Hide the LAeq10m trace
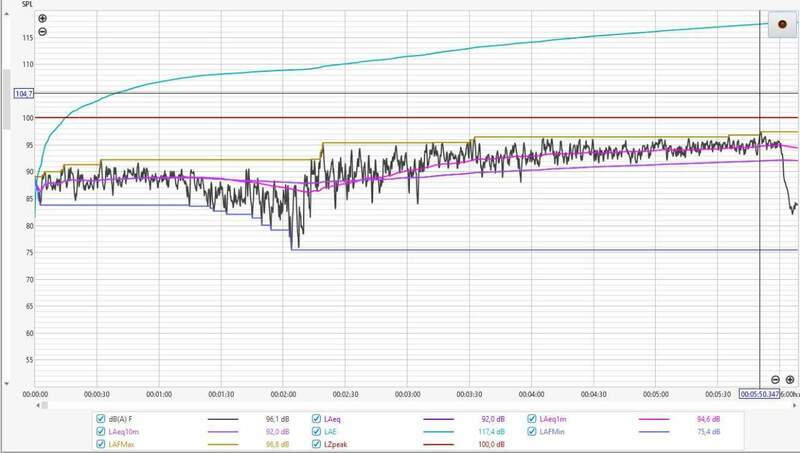The height and width of the screenshot is (453, 800). [100, 431]
